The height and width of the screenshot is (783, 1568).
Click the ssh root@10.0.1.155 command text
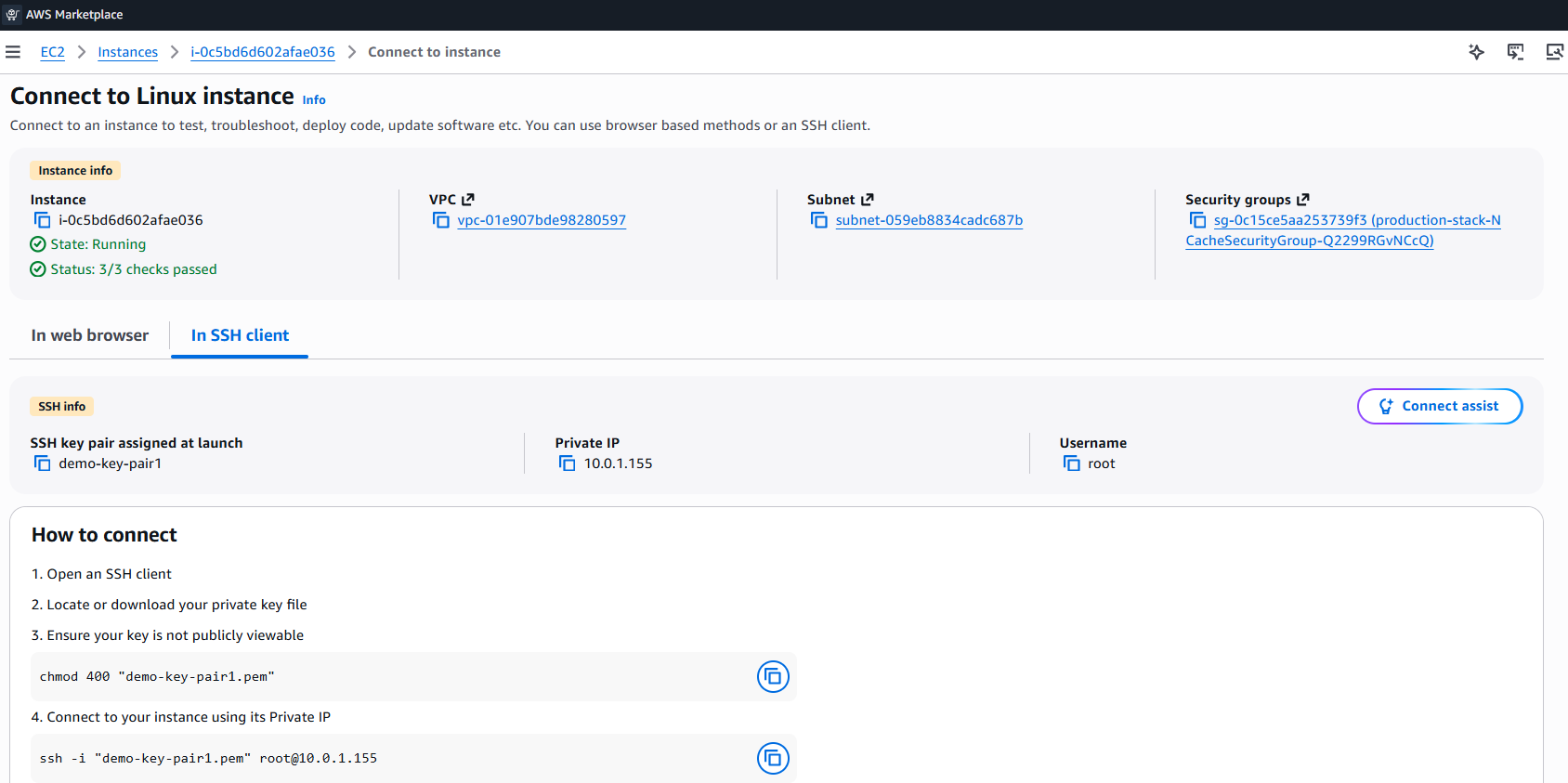tap(208, 759)
